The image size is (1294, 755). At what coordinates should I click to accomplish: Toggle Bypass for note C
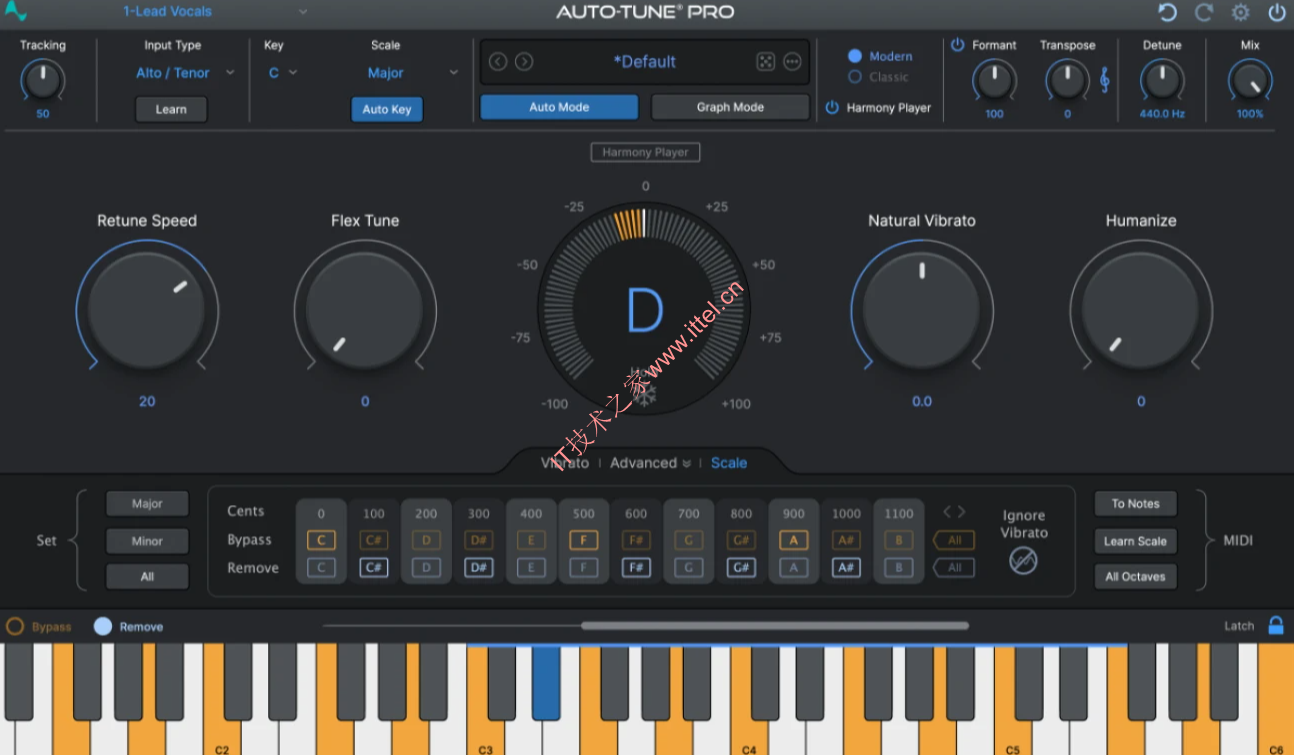pyautogui.click(x=321, y=540)
